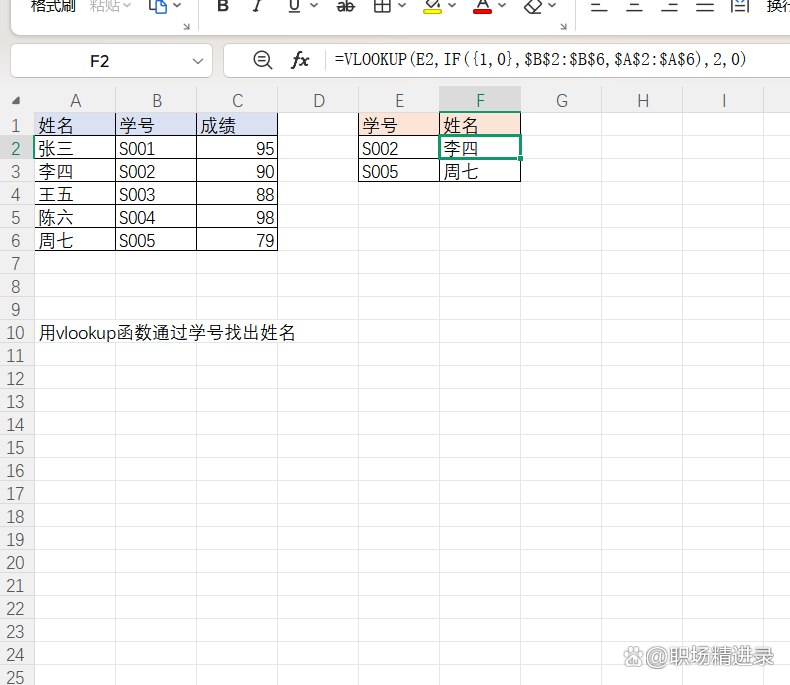Select row 1 header
This screenshot has width=790, height=685.
16,125
